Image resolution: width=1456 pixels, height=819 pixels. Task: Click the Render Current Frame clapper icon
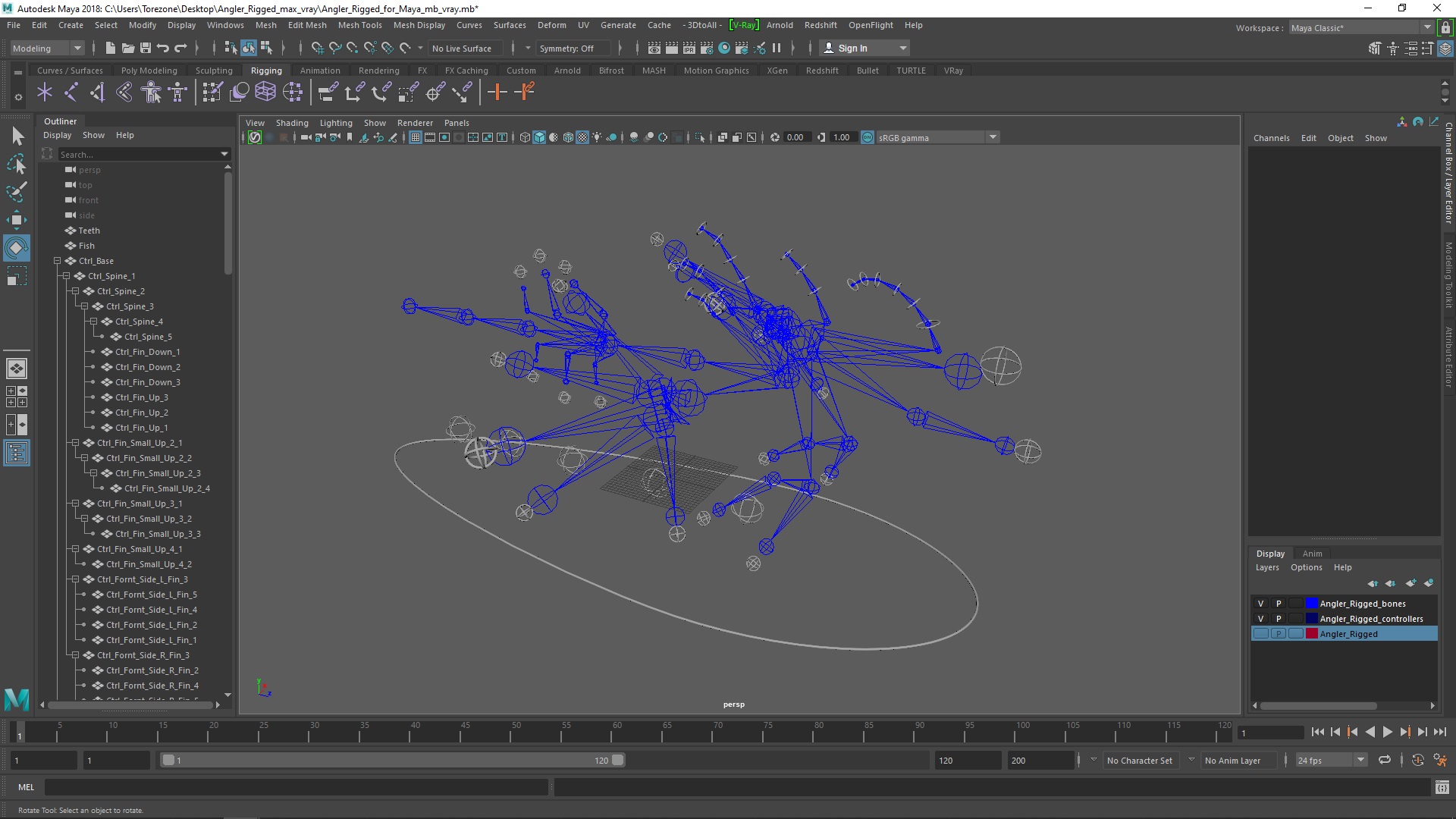click(x=672, y=48)
